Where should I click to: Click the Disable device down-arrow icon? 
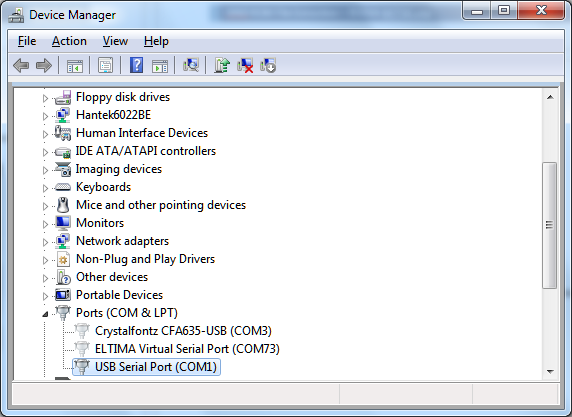coord(268,66)
